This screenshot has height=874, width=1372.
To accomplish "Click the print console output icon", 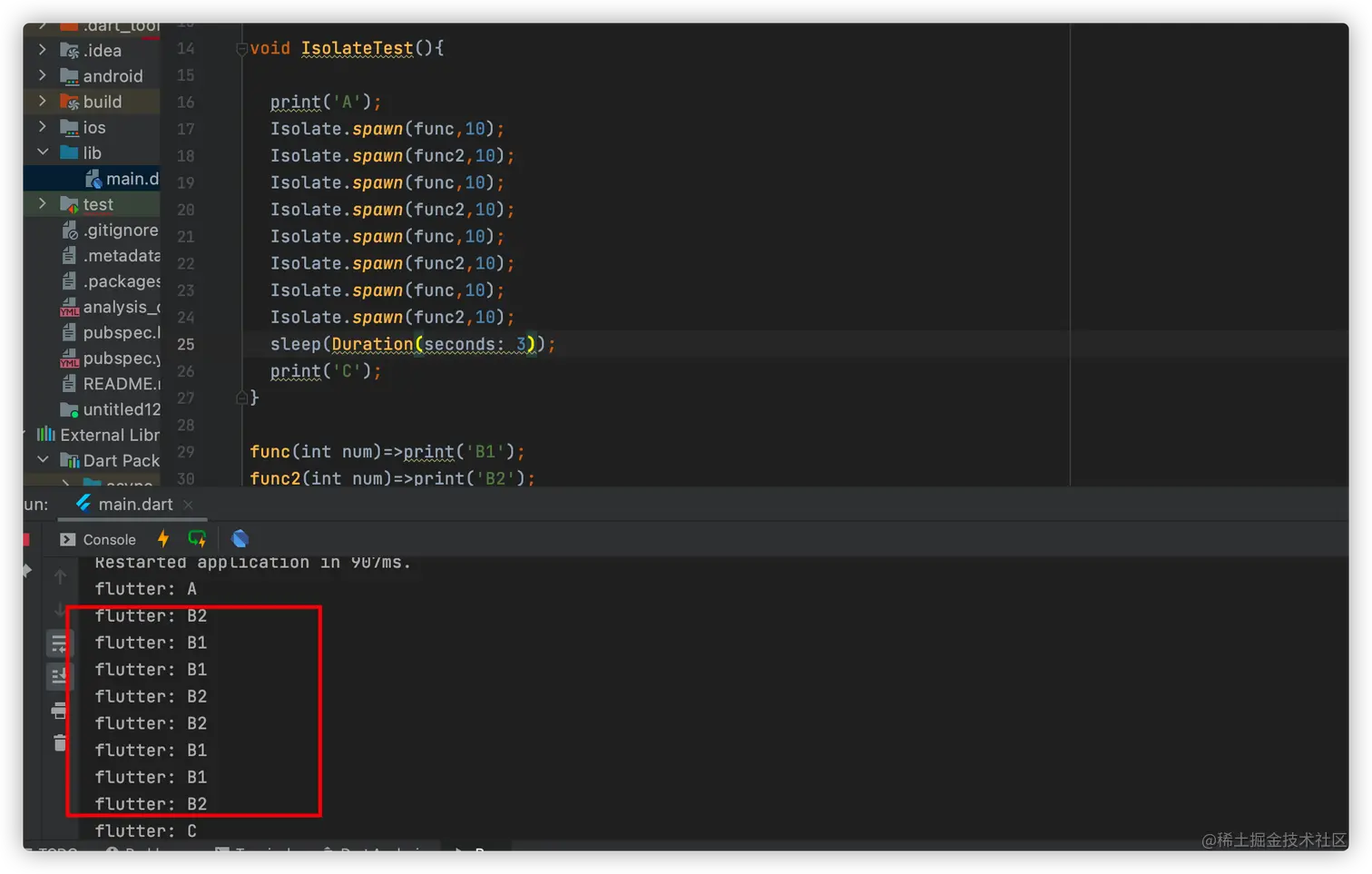I will 59,710.
